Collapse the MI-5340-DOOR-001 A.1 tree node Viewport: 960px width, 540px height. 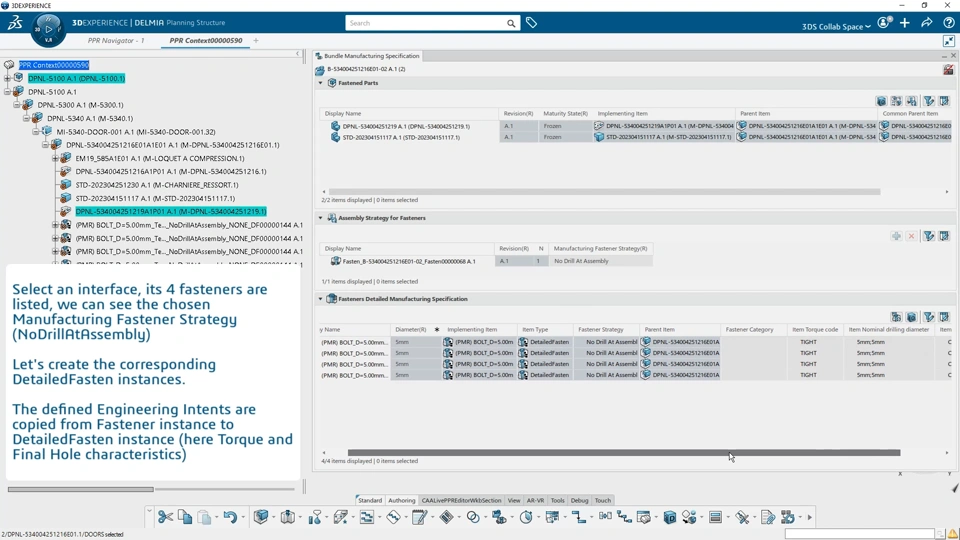point(36,132)
